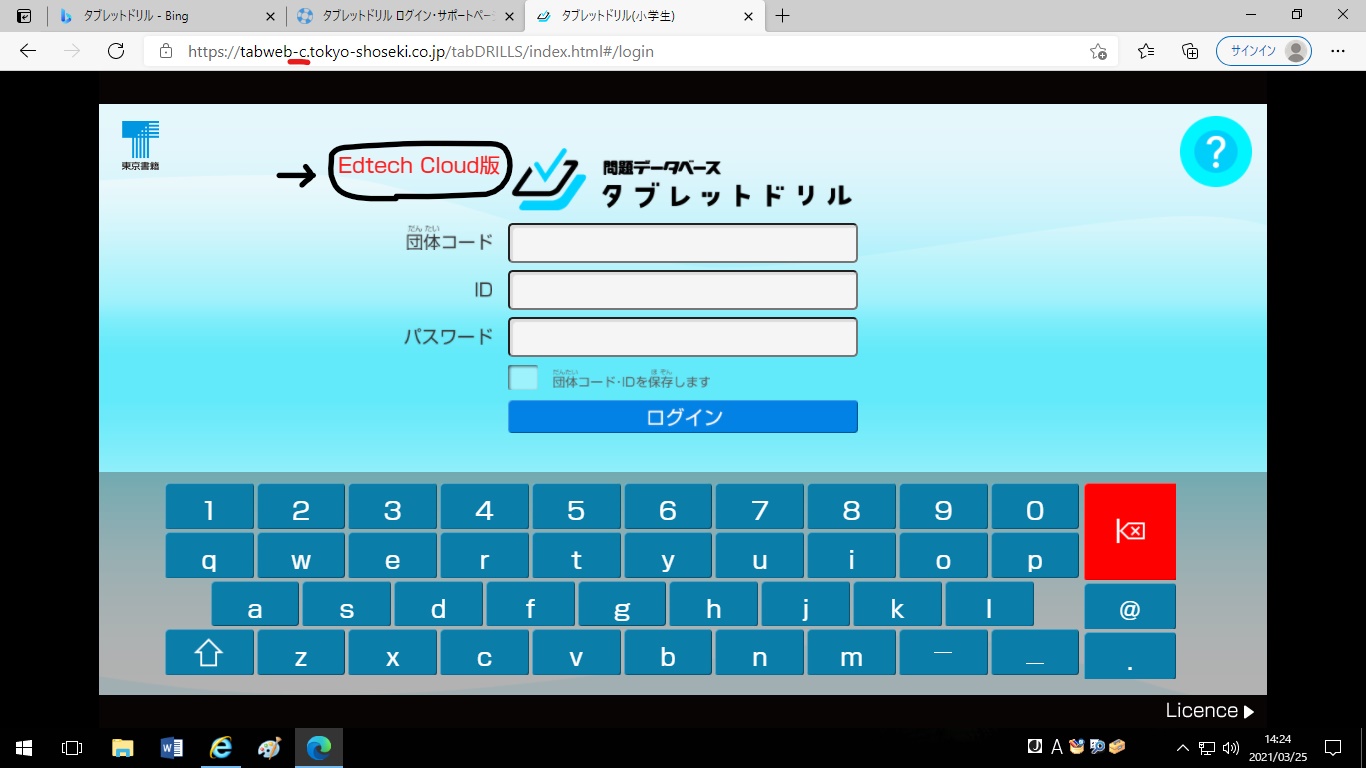Open volume control in system tray
1366x768 pixels.
(x=1230, y=747)
